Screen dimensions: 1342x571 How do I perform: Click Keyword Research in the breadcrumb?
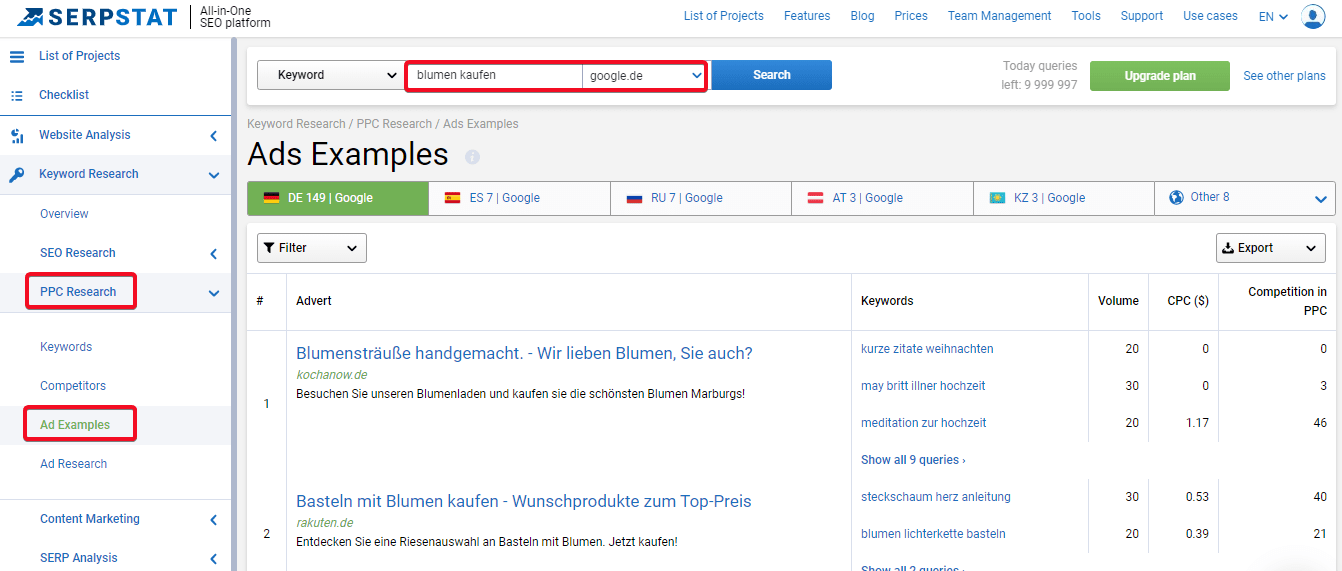point(296,124)
